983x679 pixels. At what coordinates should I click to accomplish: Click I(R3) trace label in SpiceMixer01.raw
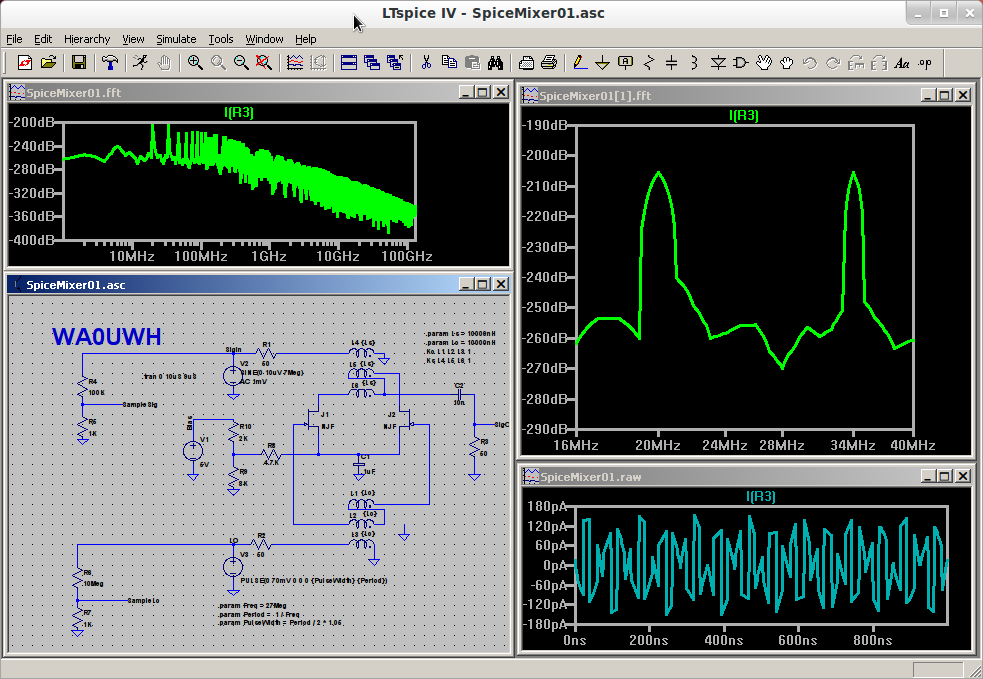(x=761, y=496)
